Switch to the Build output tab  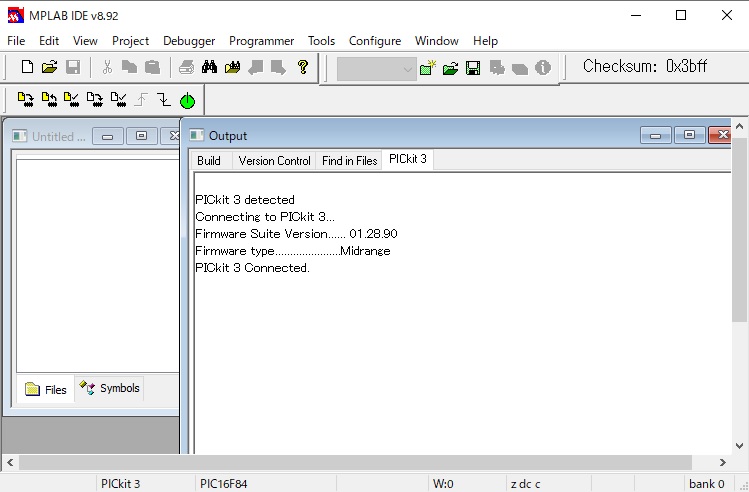[x=209, y=160]
